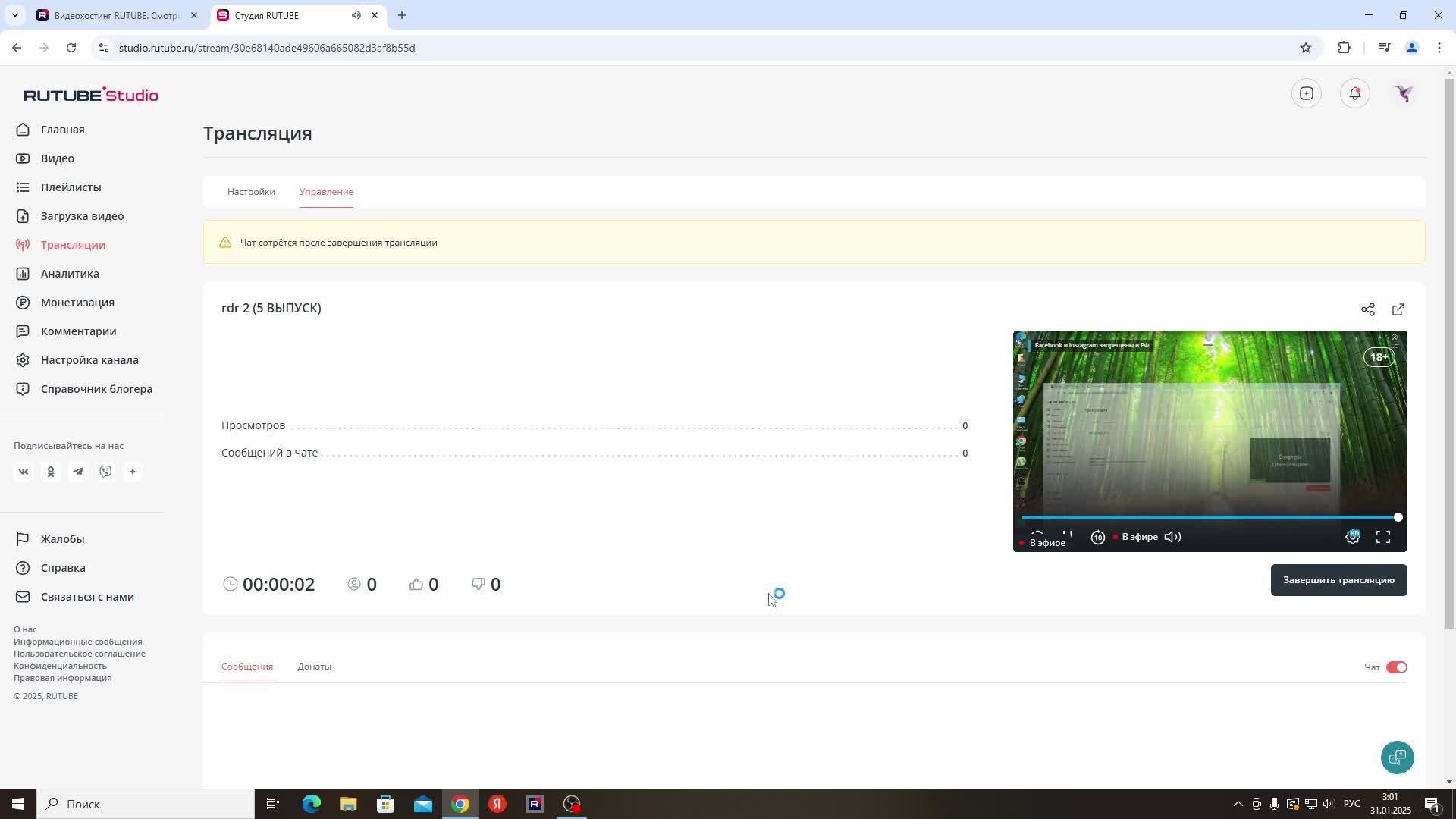Viewport: 1456px width, 819px height.
Task: Open the VK social link icon
Action: pos(24,472)
